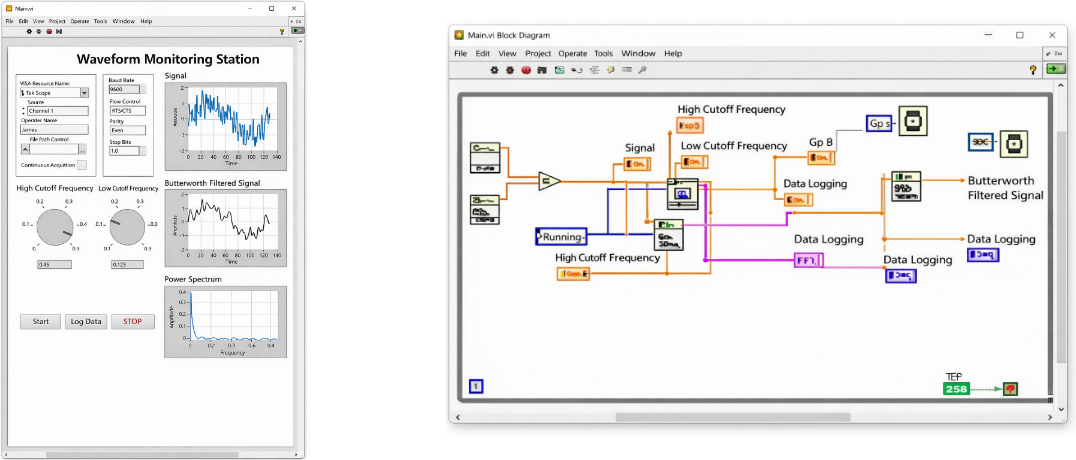Click the loop stop condition terminal
This screenshot has height=460, width=1076.
click(x=1011, y=388)
